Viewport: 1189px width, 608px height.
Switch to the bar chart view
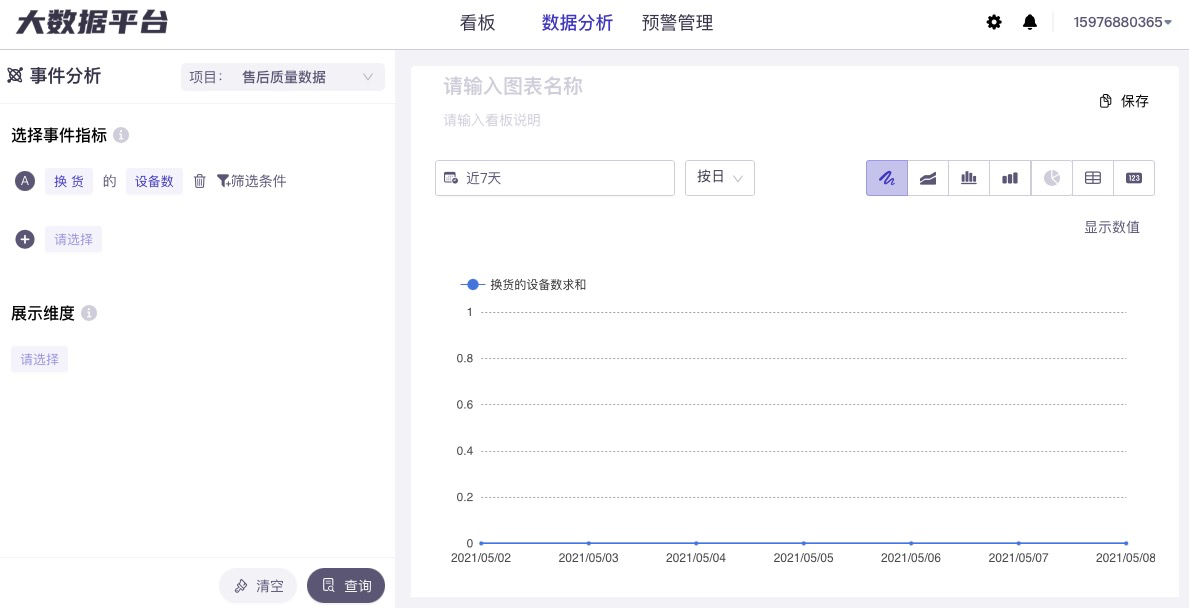click(969, 178)
